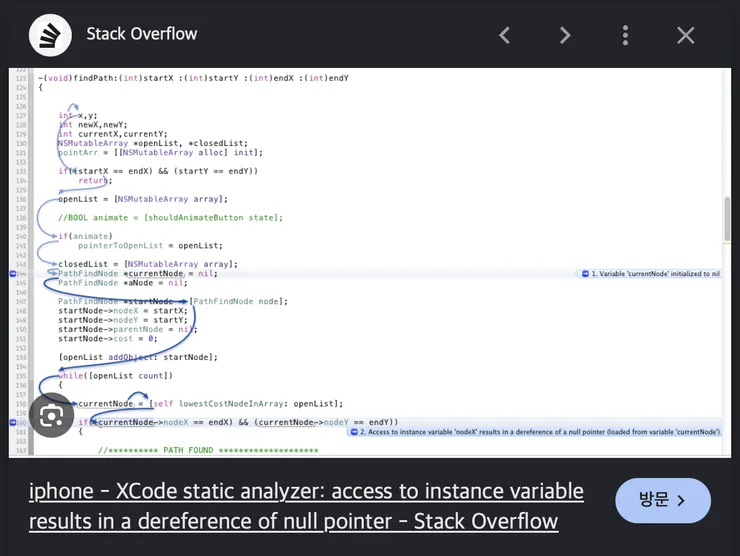Click the "while([openList count])" code line

(x=115, y=376)
